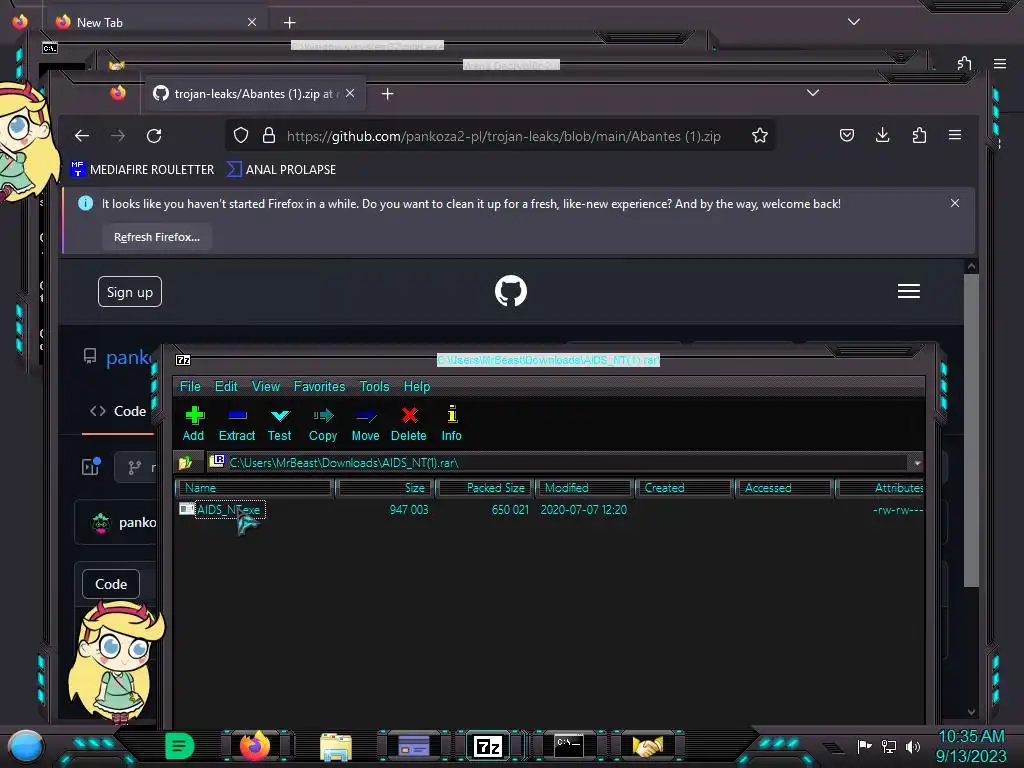Delete the selected file with the red X icon
This screenshot has height=768, width=1024.
click(409, 423)
